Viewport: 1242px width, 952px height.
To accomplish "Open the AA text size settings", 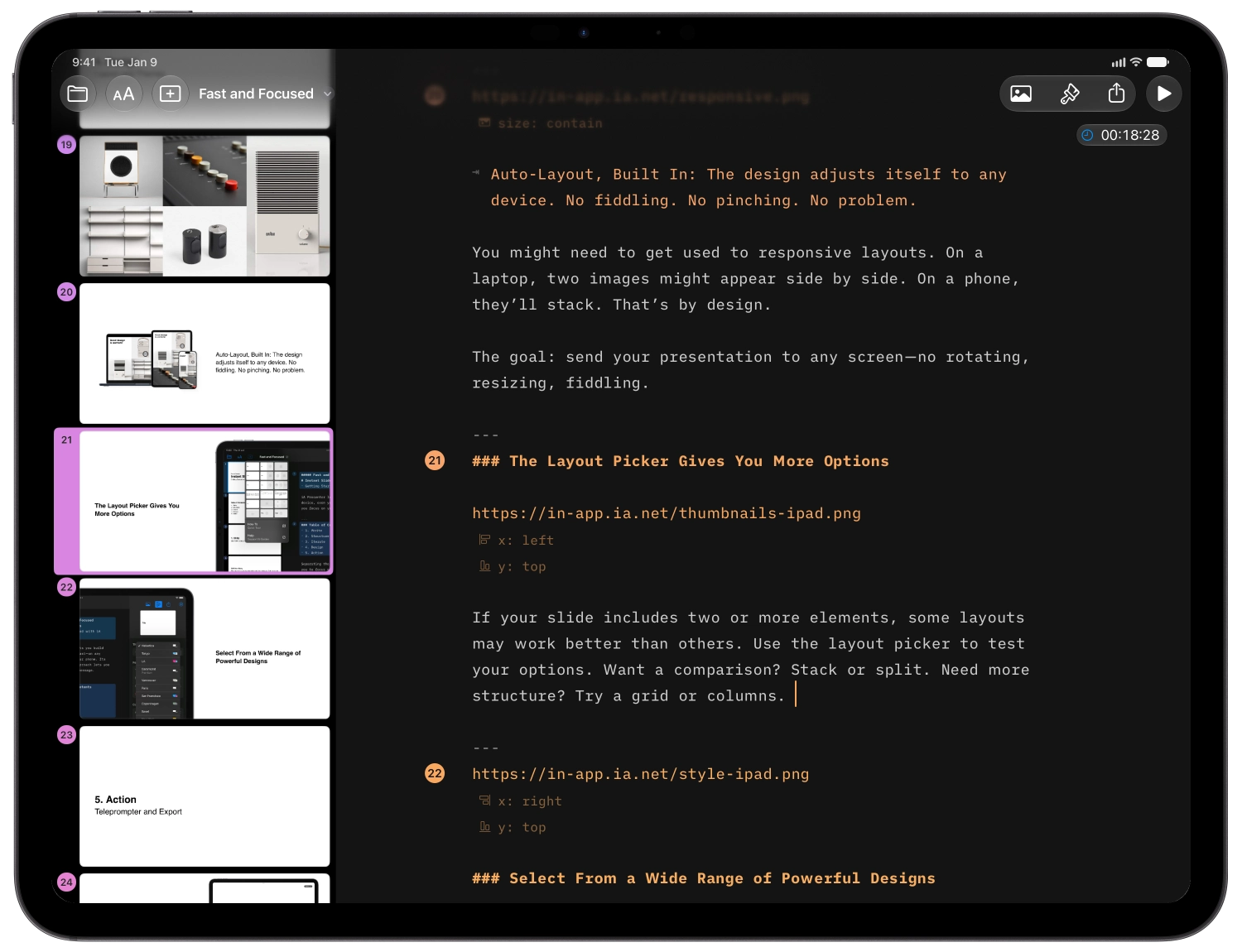I will pos(123,94).
